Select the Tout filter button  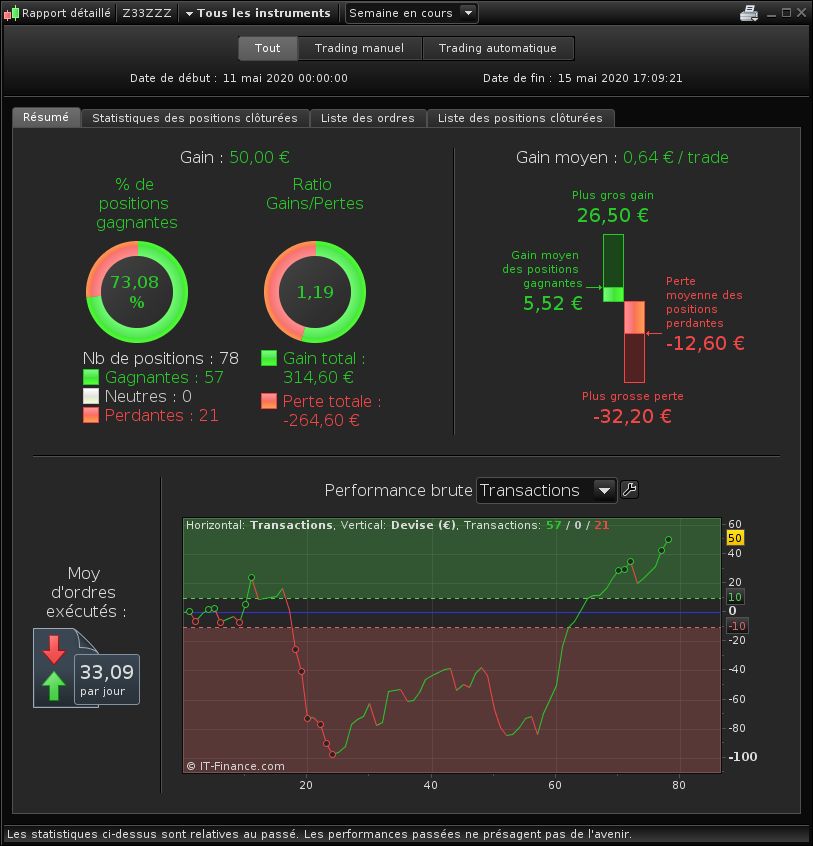268,48
